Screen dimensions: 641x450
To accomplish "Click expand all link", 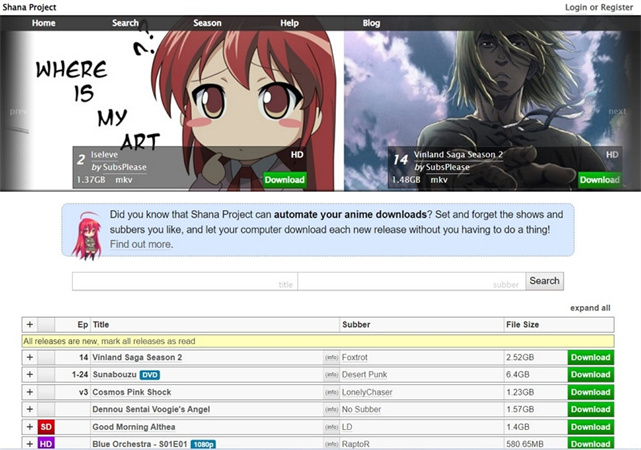I will point(590,308).
